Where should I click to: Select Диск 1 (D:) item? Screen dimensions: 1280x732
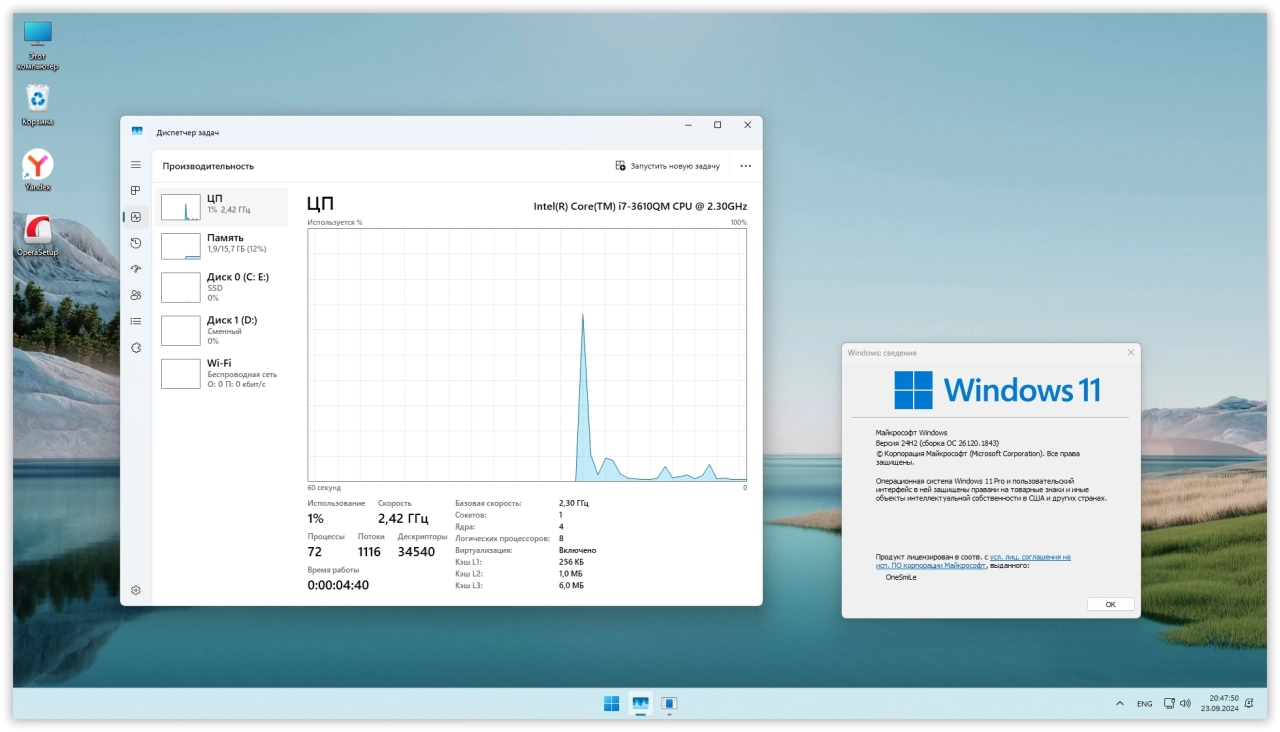pos(221,330)
